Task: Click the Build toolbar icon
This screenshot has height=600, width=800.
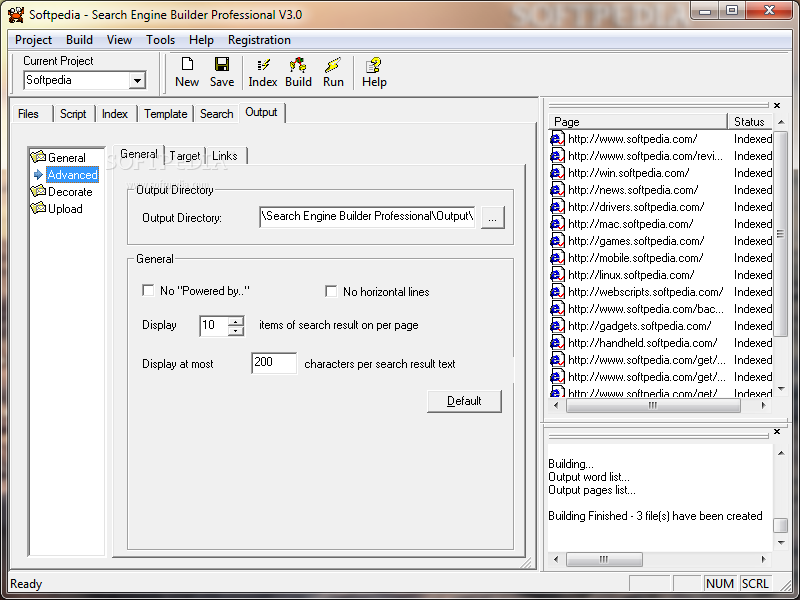Action: coord(298,65)
